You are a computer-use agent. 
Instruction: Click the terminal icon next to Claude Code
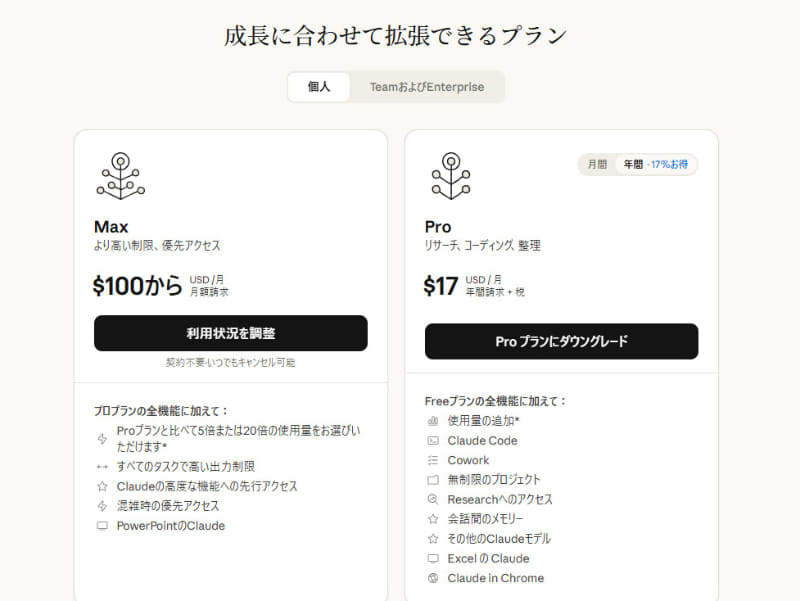point(432,441)
